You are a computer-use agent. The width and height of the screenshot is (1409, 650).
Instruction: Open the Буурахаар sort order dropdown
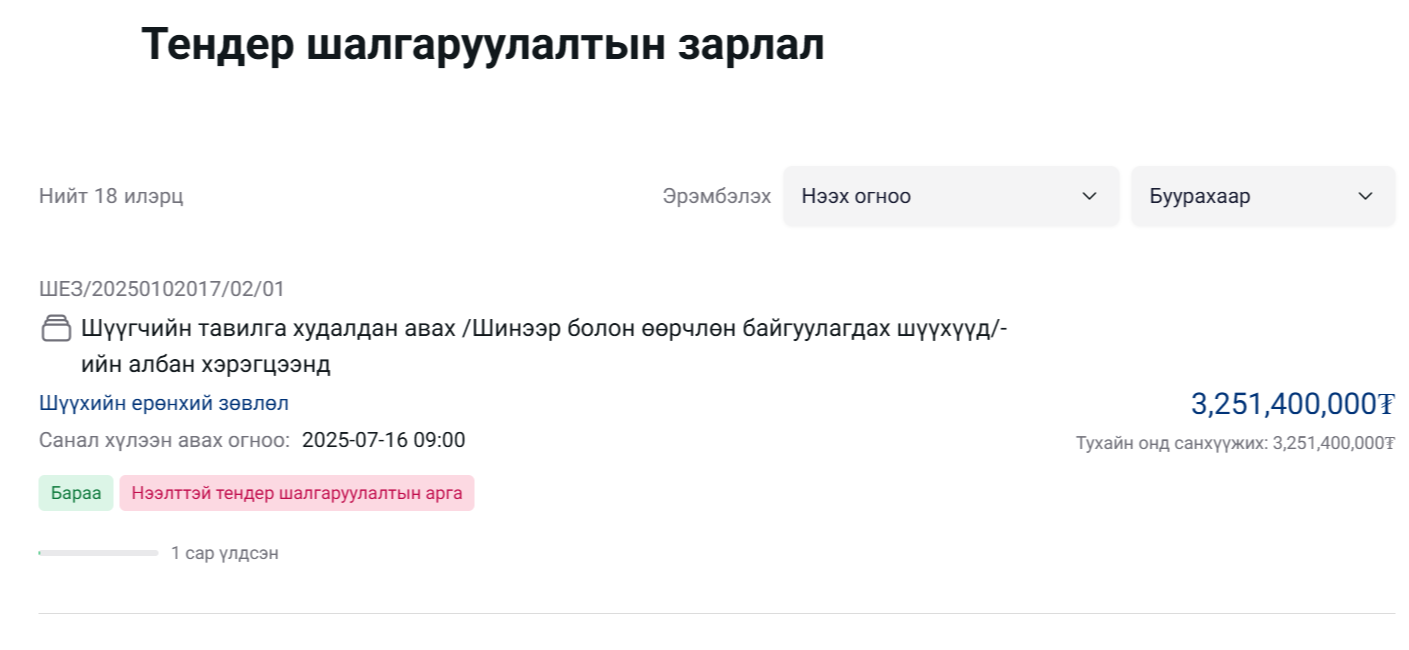(x=1263, y=196)
